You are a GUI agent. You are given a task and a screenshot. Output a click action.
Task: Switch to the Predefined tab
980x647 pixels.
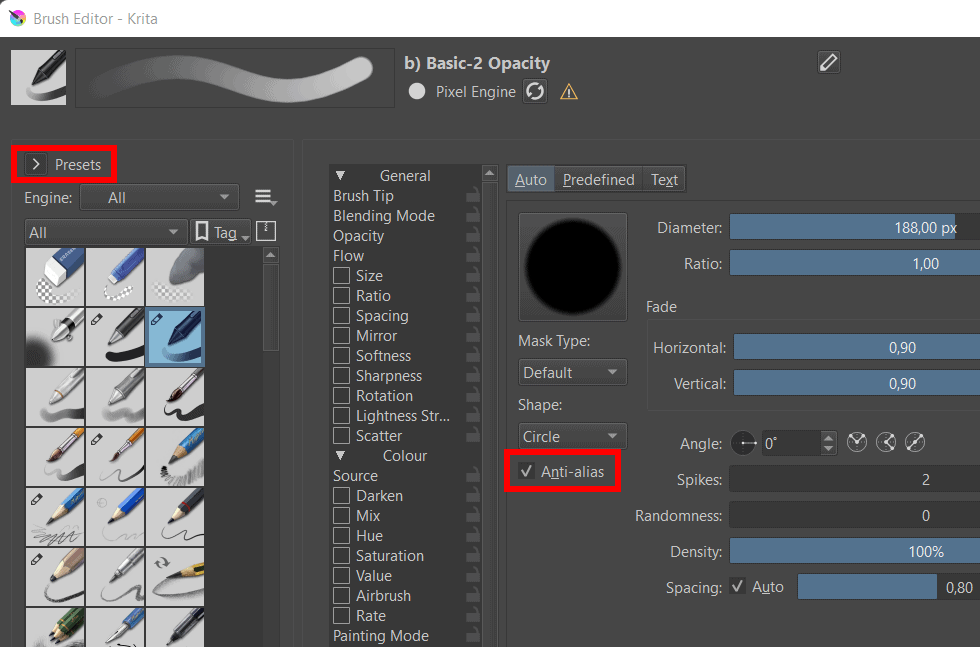click(x=598, y=180)
